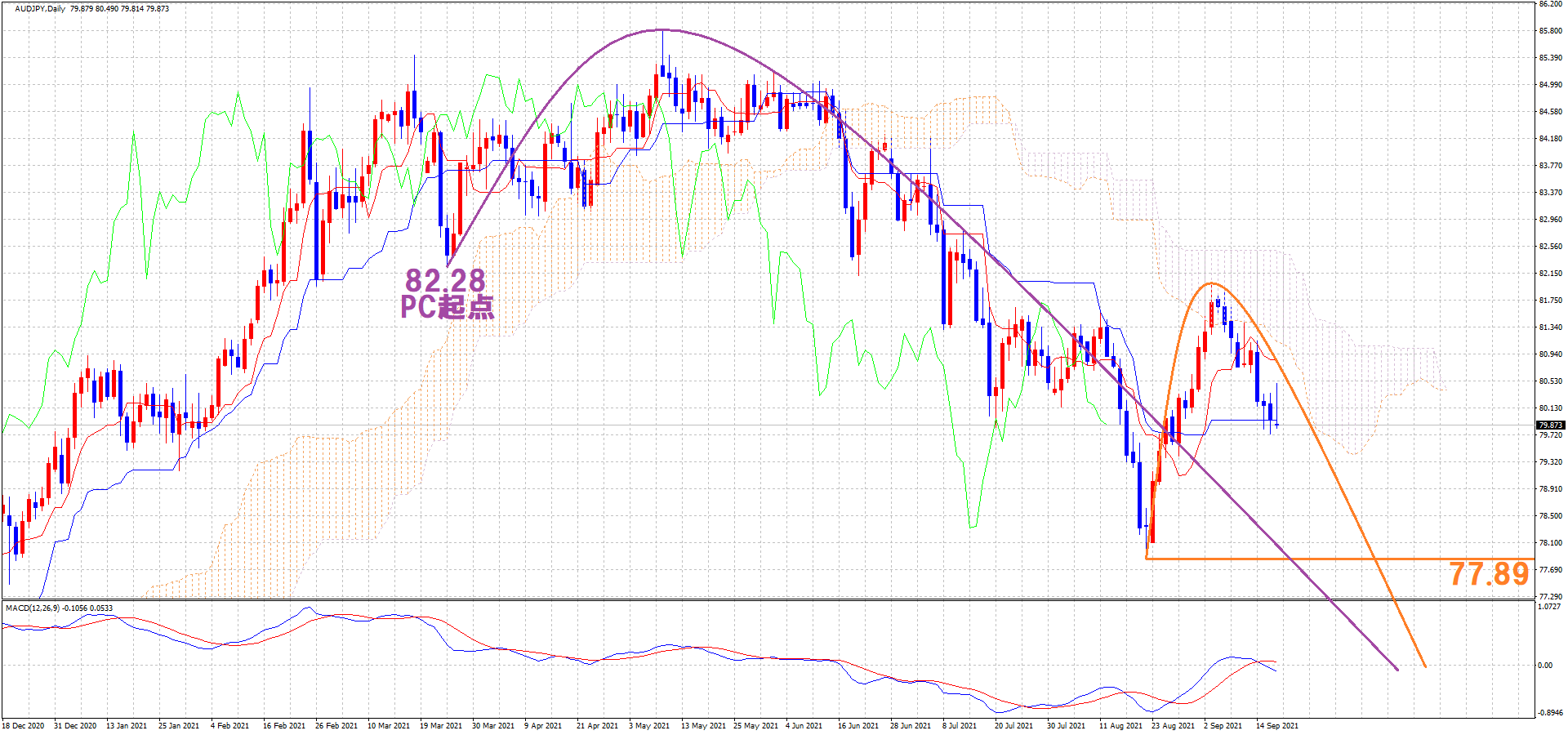Click the AUDJPY,Daily chart title

coord(40,8)
